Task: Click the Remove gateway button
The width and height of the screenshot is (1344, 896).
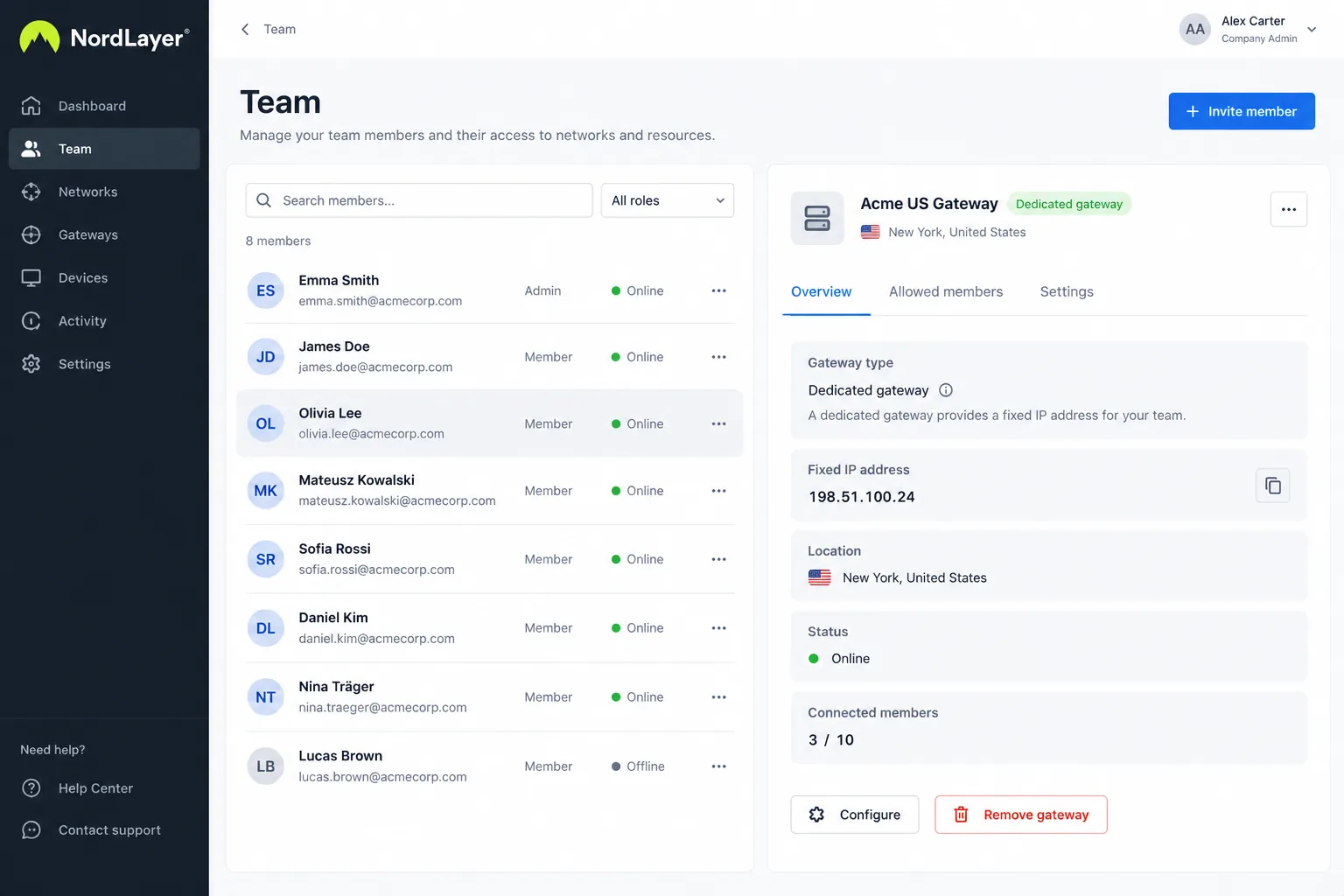Action: pos(1021,815)
